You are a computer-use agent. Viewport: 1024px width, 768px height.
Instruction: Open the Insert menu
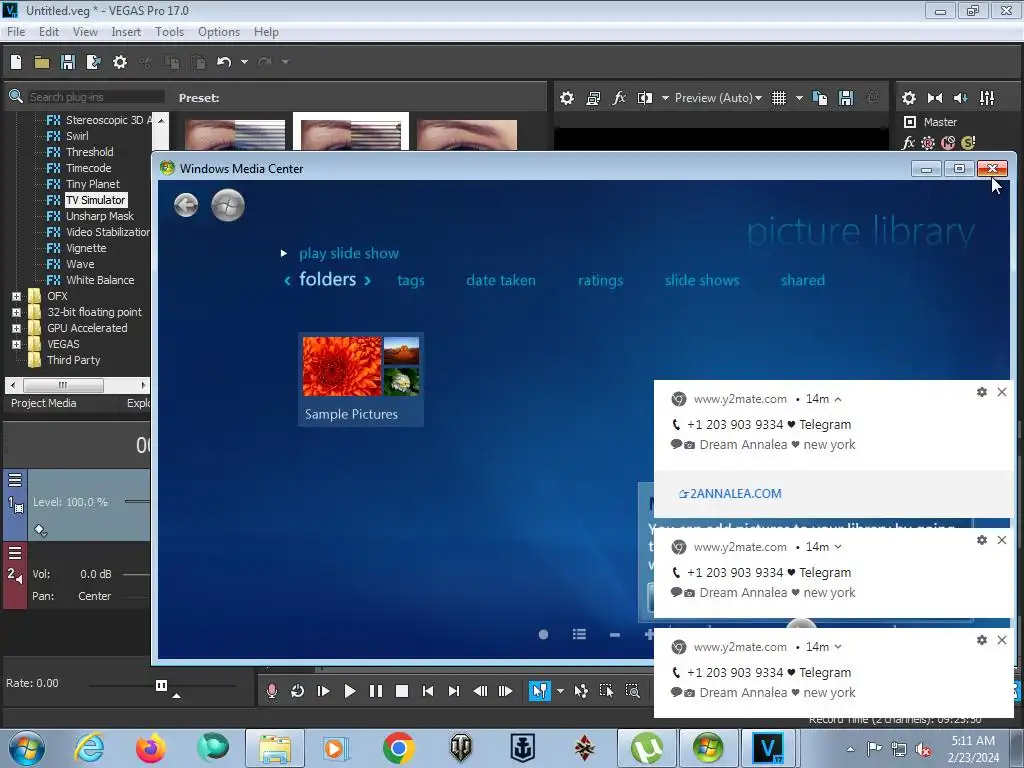coord(126,31)
